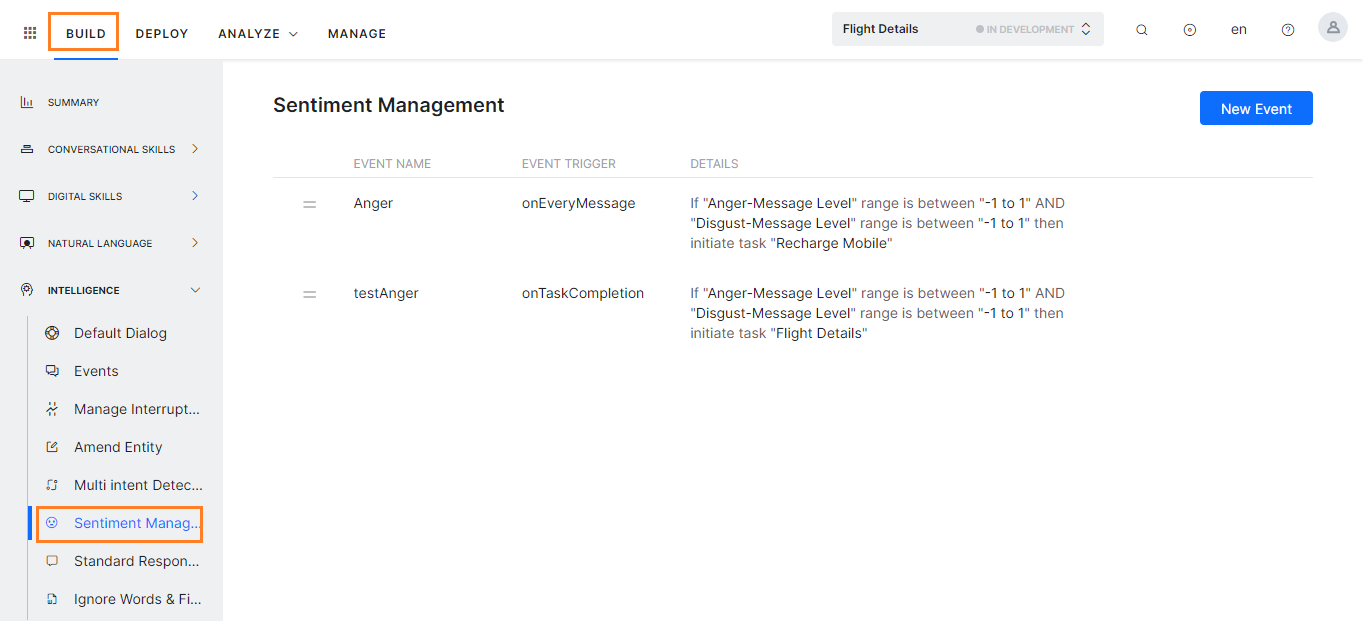The width and height of the screenshot is (1363, 621).
Task: Click the Default Dialog icon
Action: point(51,332)
